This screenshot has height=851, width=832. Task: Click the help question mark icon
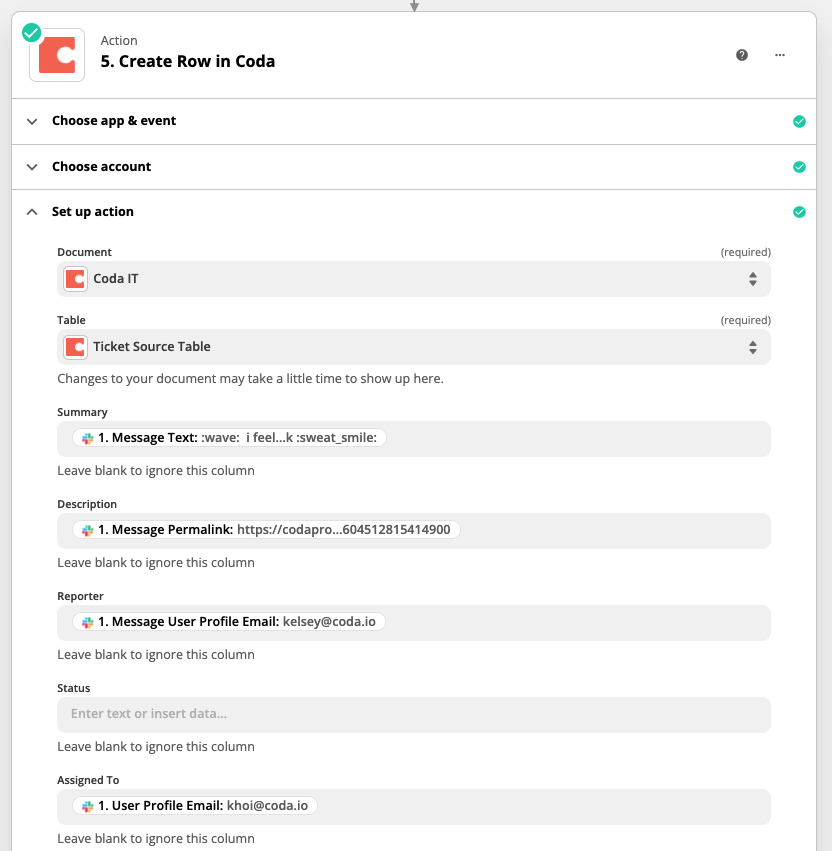pos(742,55)
